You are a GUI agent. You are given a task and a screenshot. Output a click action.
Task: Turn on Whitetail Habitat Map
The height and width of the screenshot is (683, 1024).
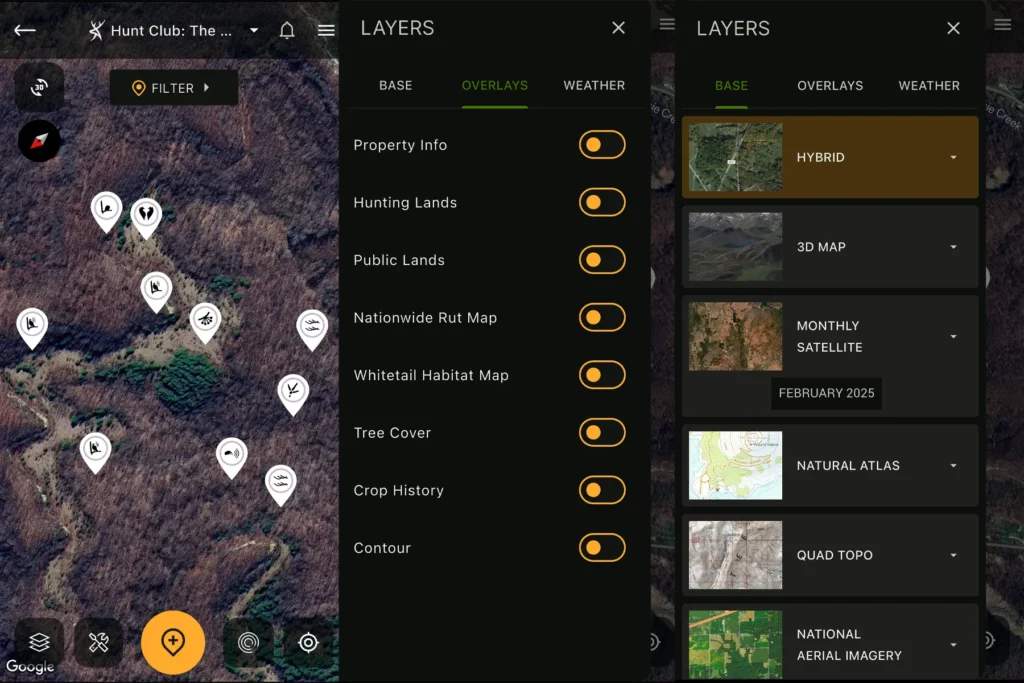coord(601,375)
